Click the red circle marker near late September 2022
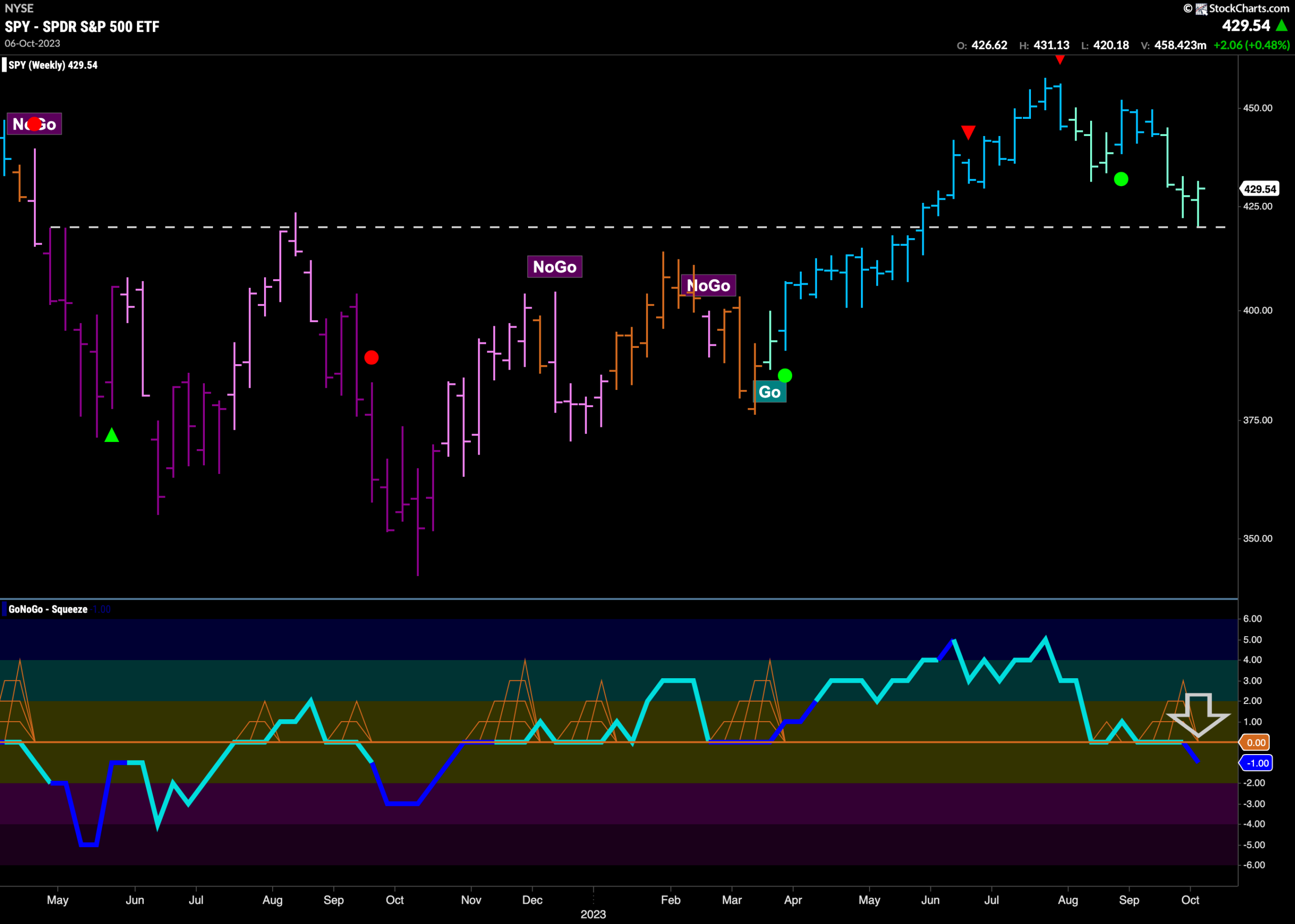The image size is (1295, 924). 371,357
